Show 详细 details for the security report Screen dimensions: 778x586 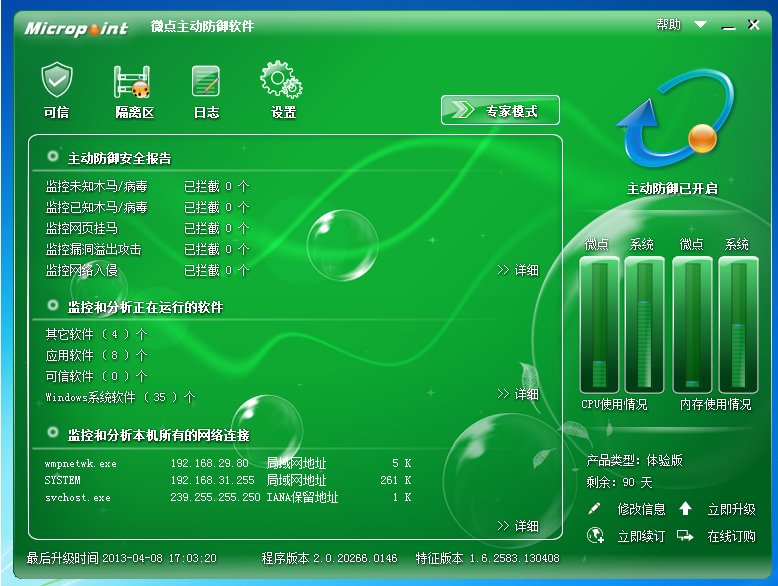(x=518, y=270)
